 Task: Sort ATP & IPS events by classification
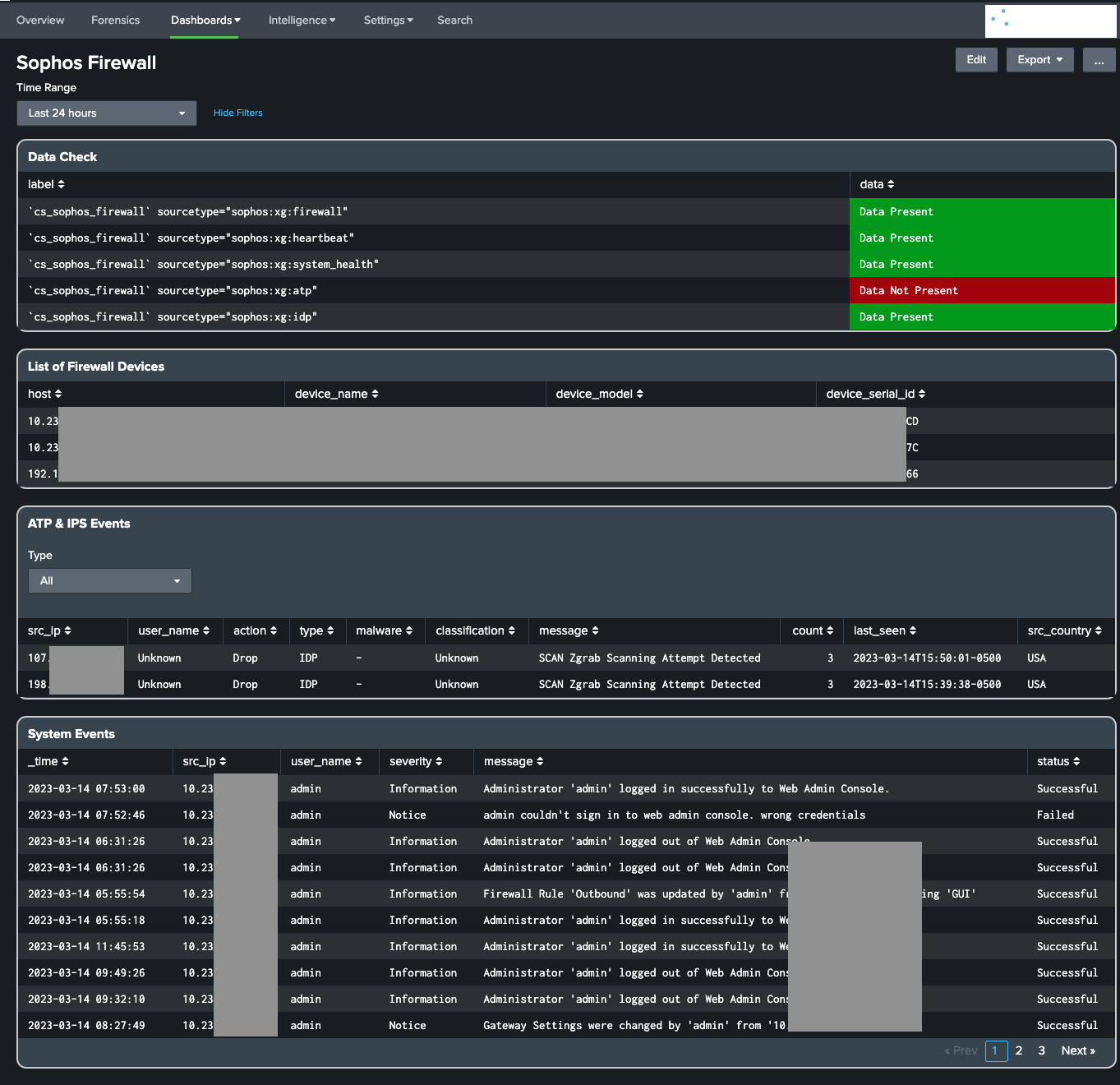[475, 630]
